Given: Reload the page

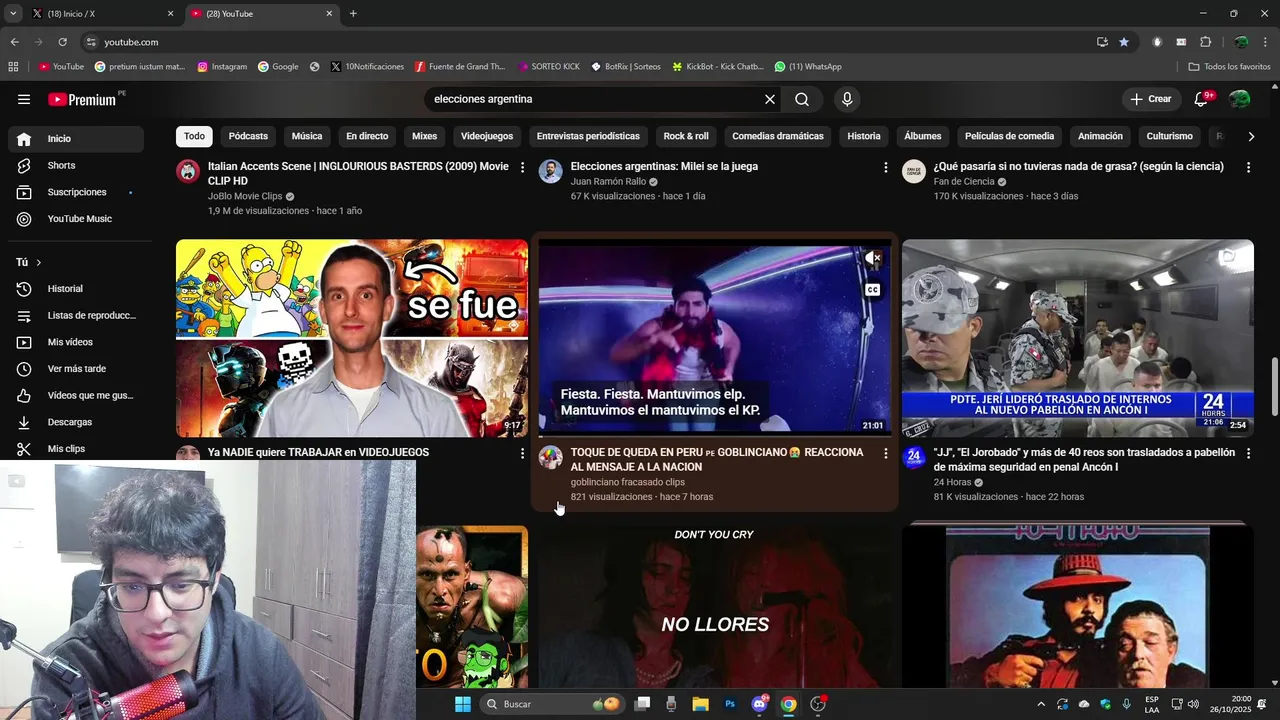Looking at the screenshot, I should click(x=62, y=42).
